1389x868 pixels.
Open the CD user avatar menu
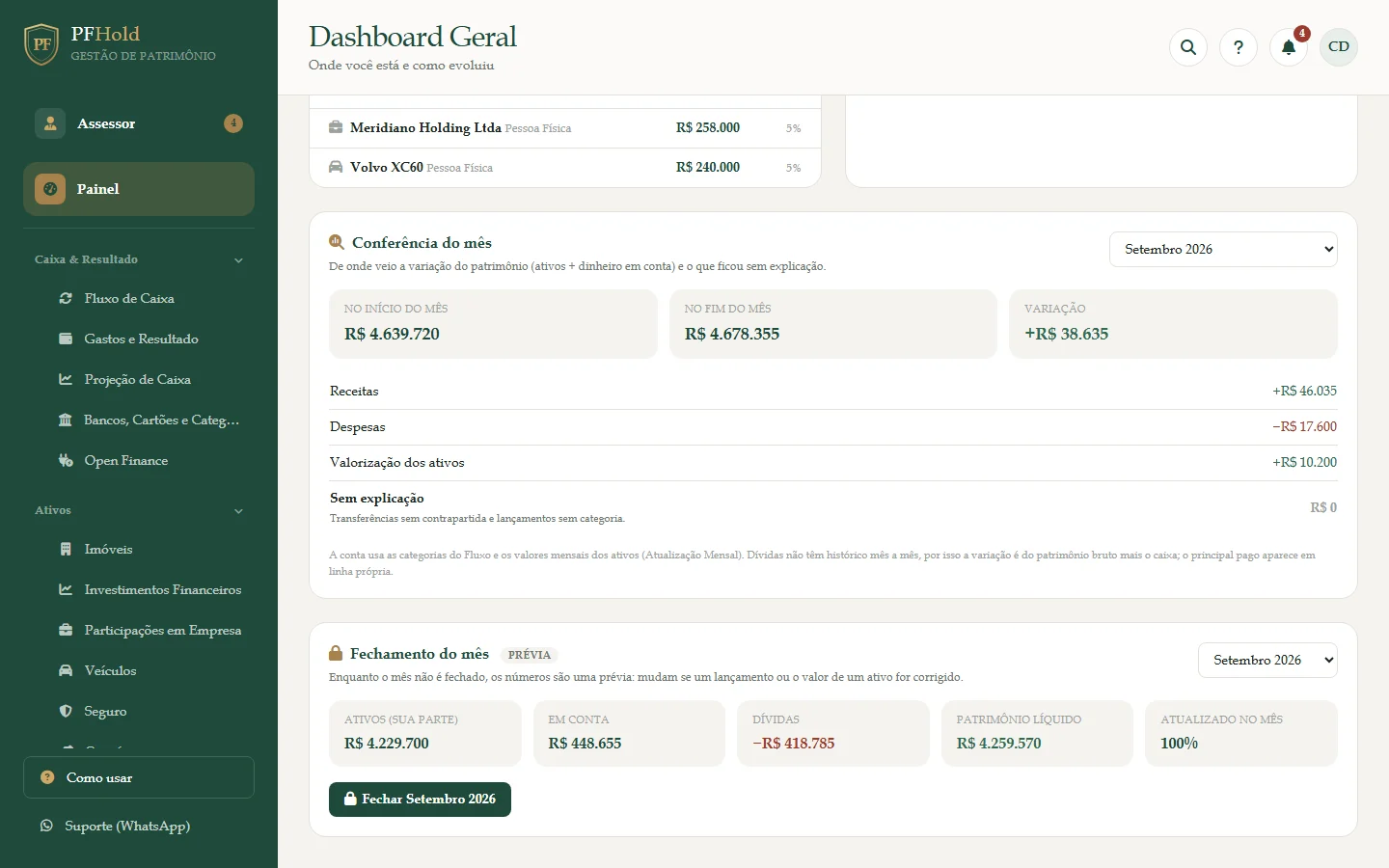click(x=1339, y=47)
